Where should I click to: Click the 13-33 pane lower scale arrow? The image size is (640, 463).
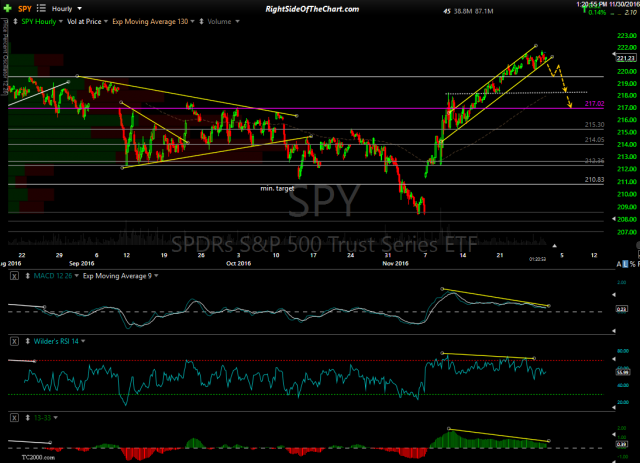pyautogui.click(x=614, y=460)
